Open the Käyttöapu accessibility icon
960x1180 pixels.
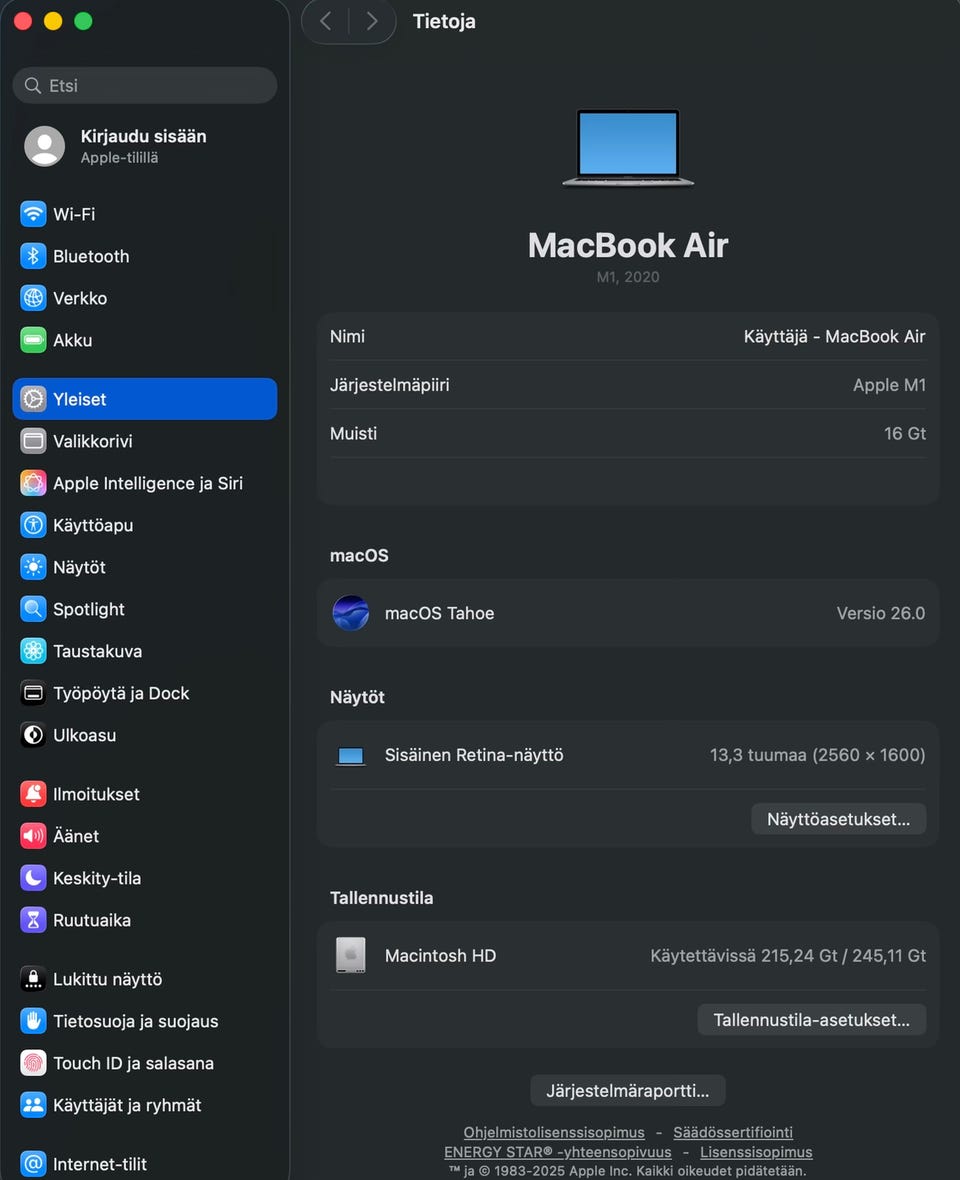(x=33, y=525)
